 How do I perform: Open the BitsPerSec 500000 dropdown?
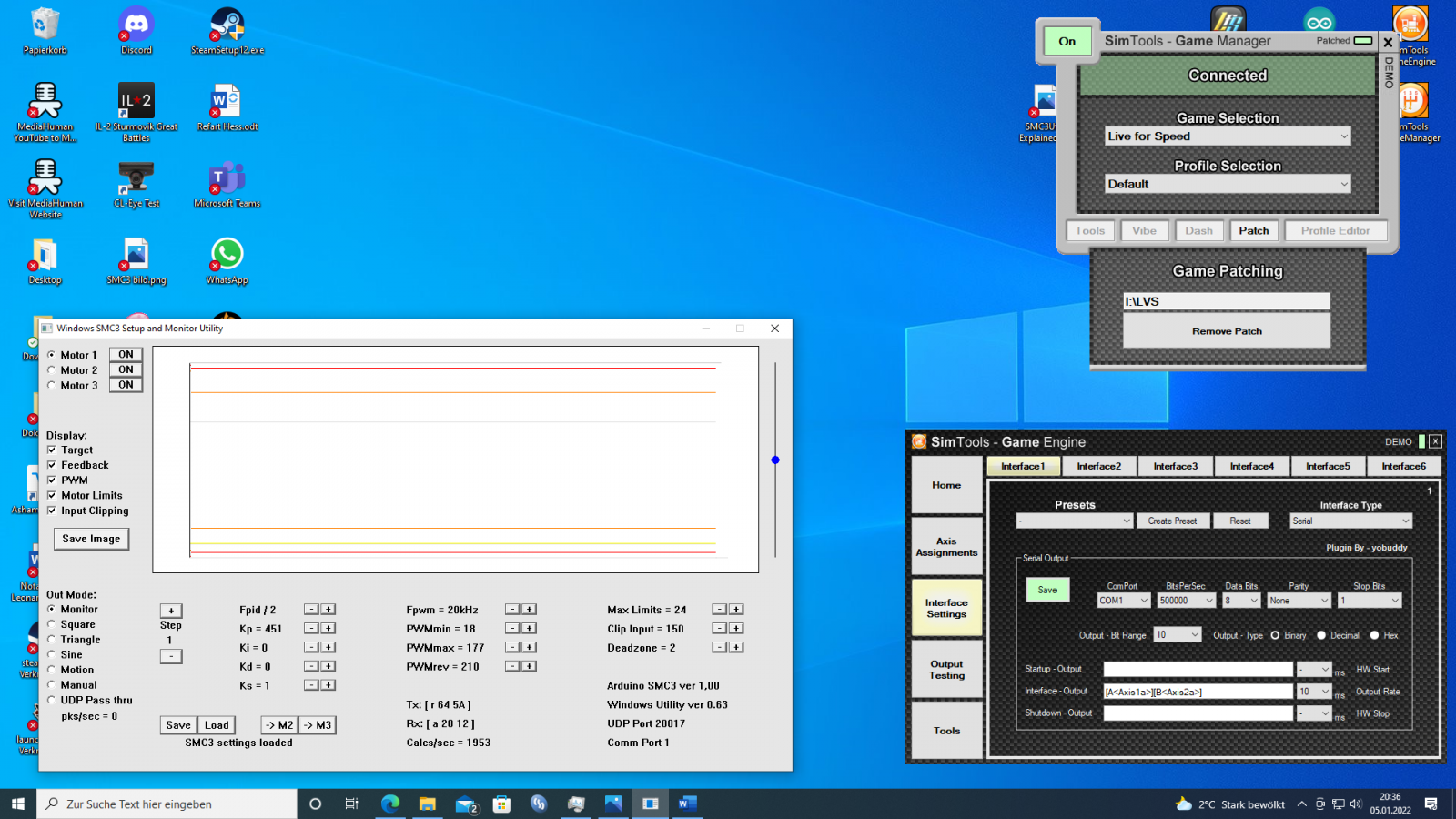click(x=1187, y=601)
